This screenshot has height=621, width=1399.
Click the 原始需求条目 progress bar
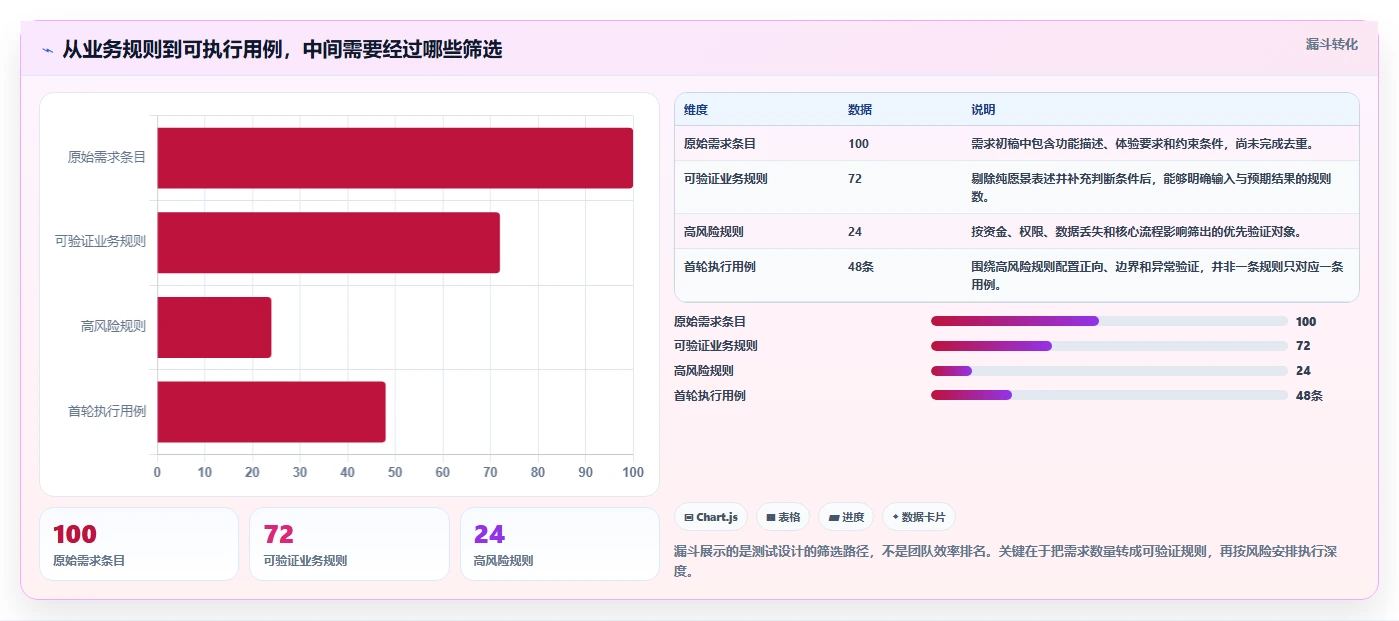coord(1109,321)
